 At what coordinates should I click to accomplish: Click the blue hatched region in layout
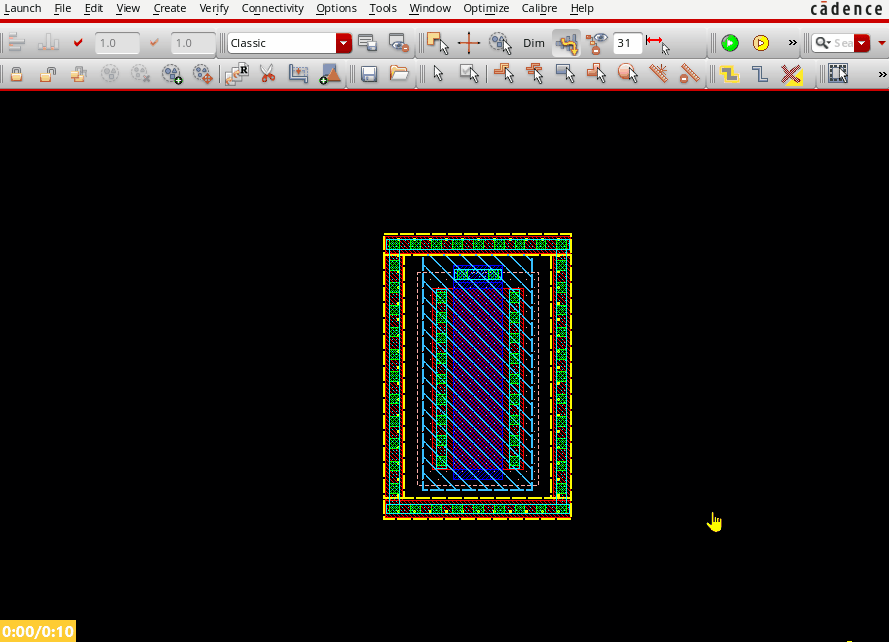point(478,380)
